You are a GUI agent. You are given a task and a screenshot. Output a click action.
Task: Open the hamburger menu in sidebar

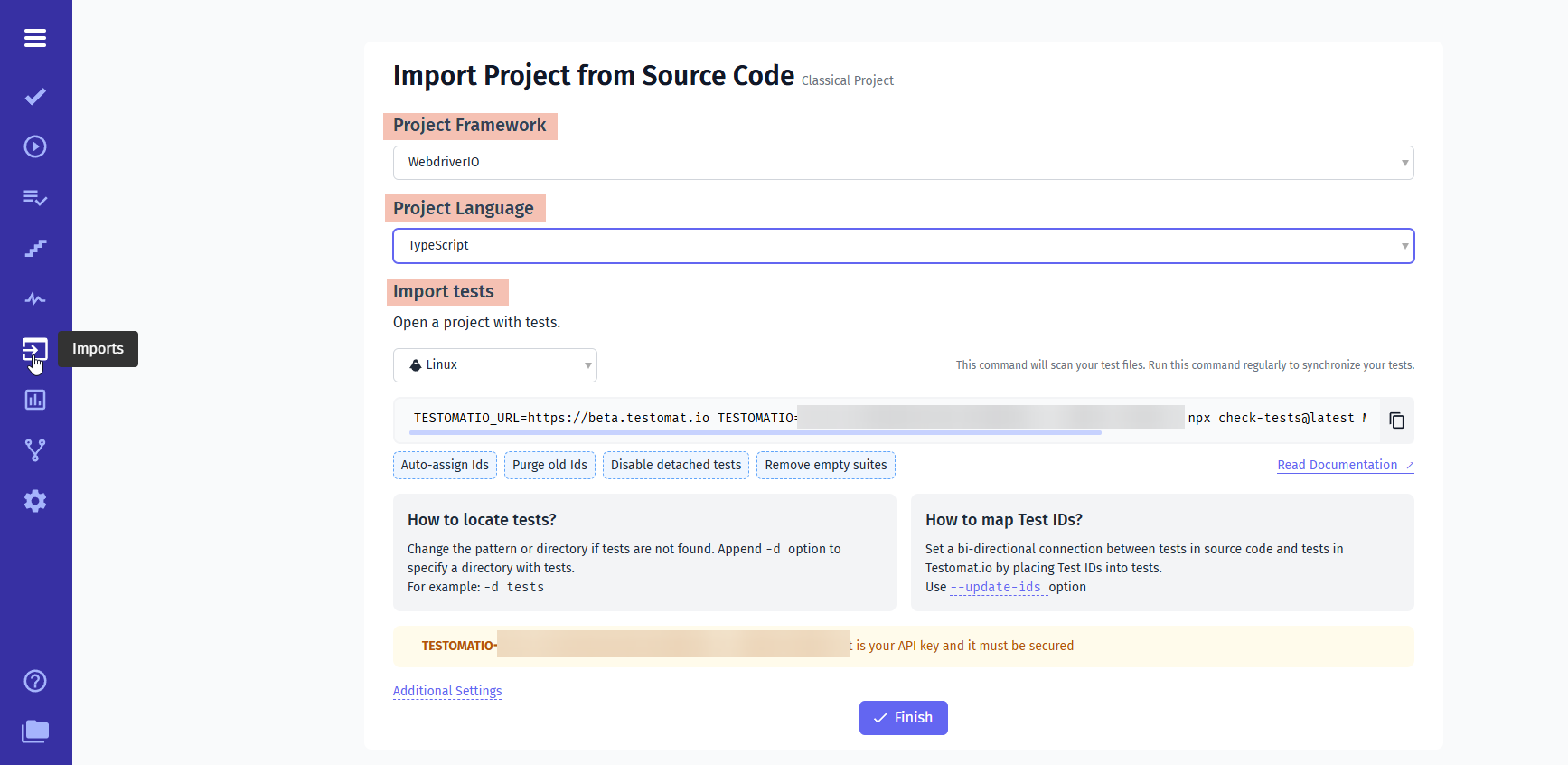[35, 38]
